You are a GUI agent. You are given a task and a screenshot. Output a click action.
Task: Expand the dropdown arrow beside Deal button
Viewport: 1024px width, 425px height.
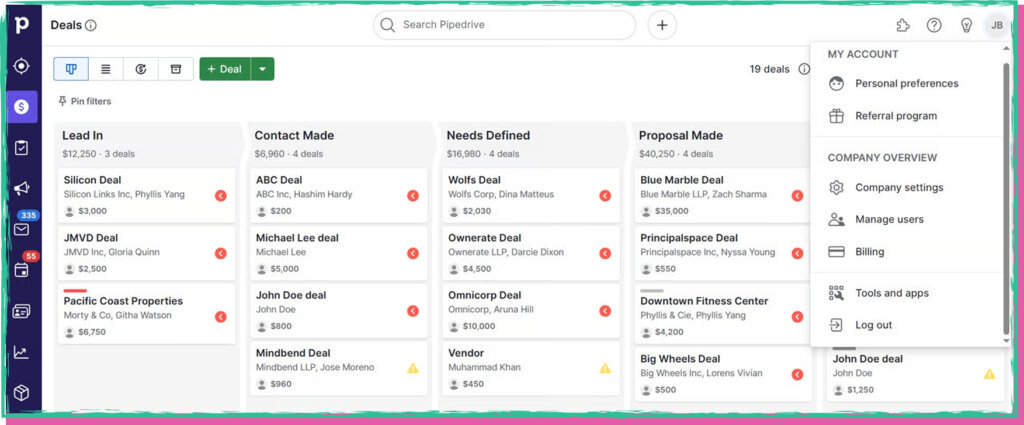(263, 69)
